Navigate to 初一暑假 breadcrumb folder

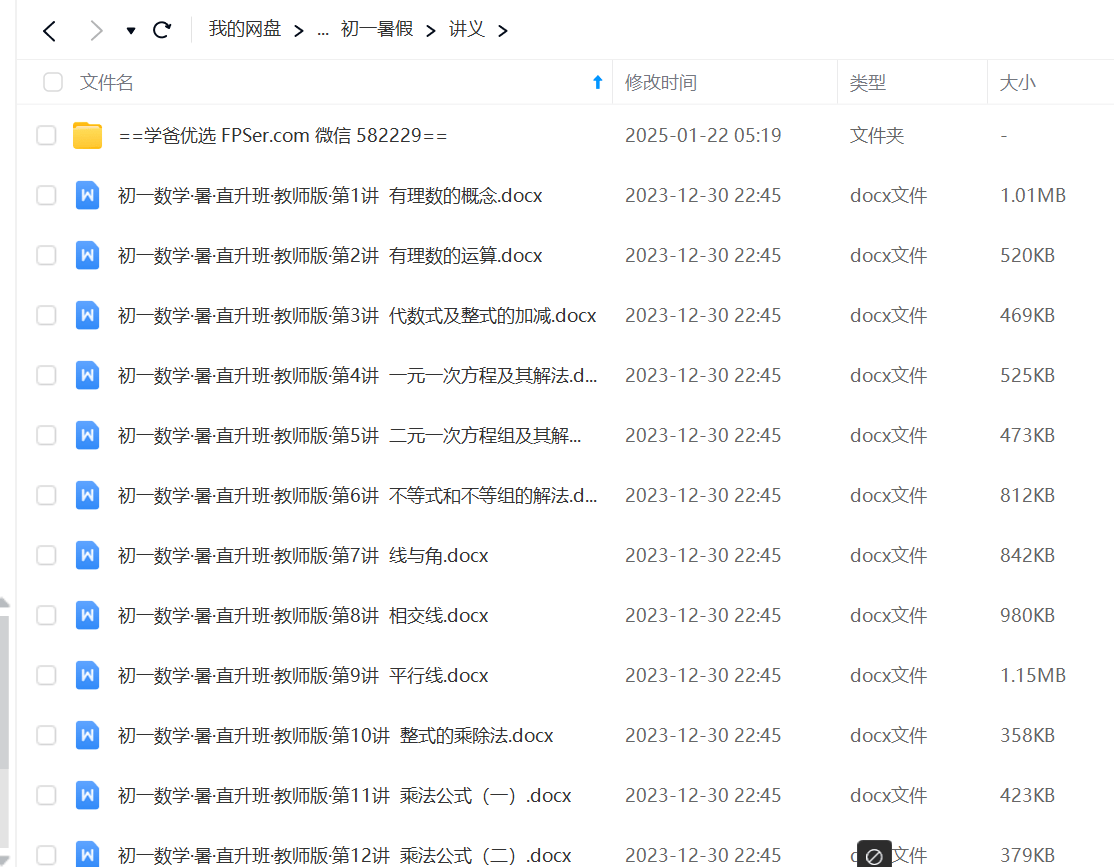pyautogui.click(x=377, y=29)
